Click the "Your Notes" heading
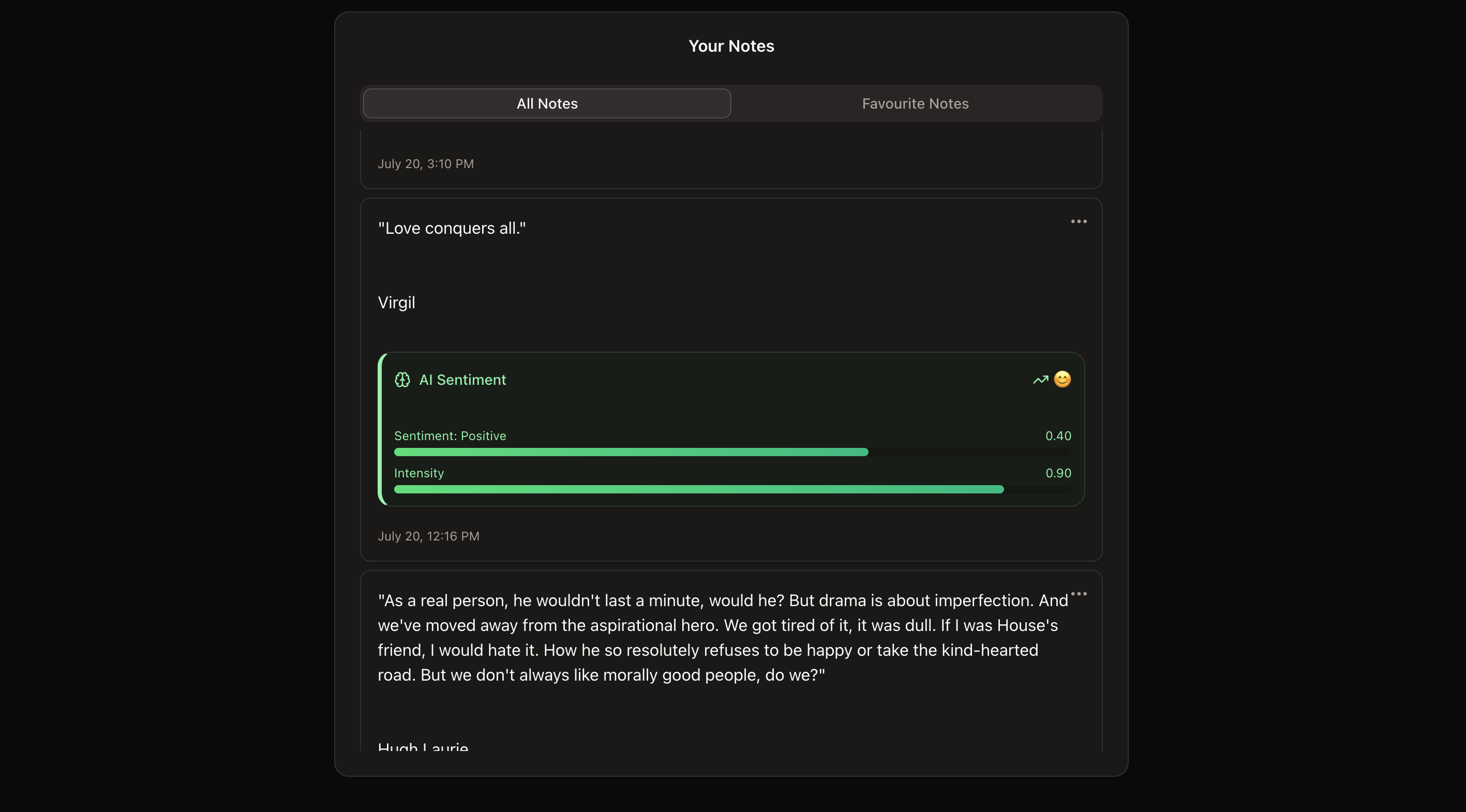1466x812 pixels. [x=731, y=46]
